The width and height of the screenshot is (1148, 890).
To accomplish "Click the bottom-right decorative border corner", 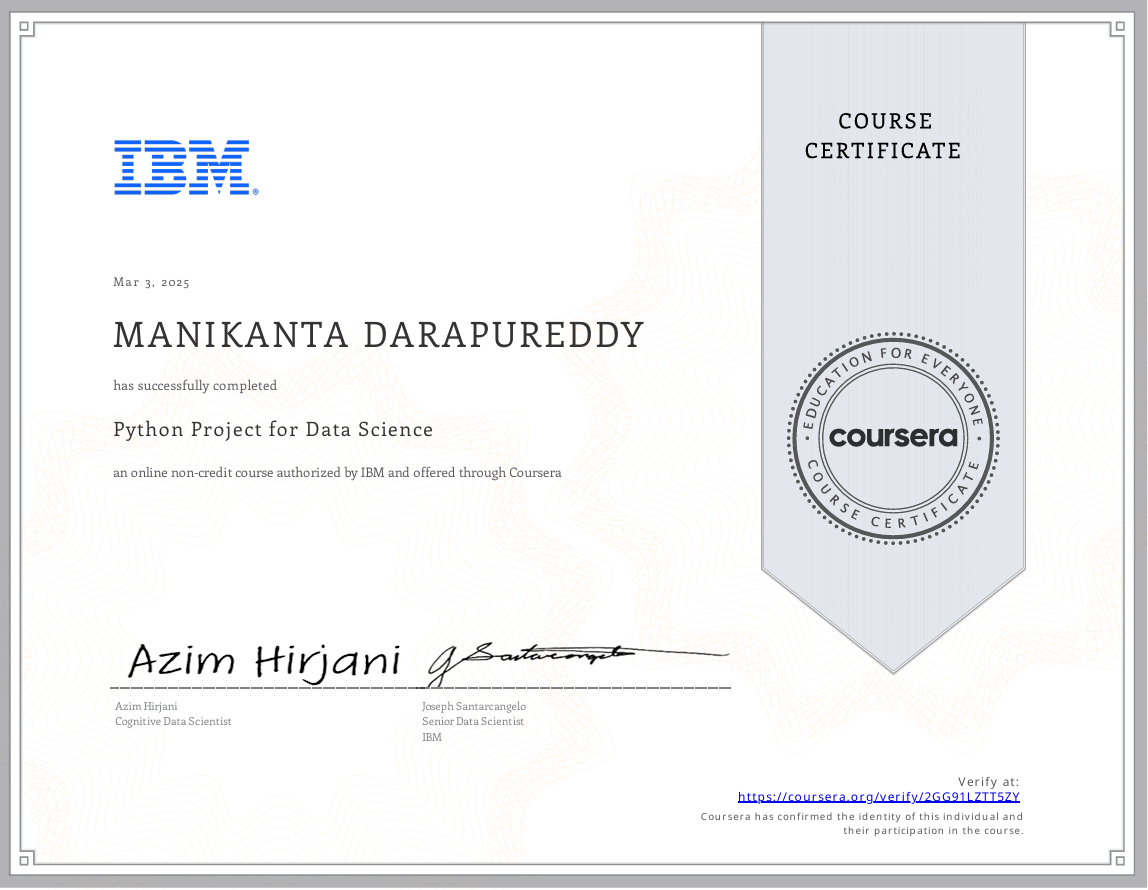I will coord(1121,860).
